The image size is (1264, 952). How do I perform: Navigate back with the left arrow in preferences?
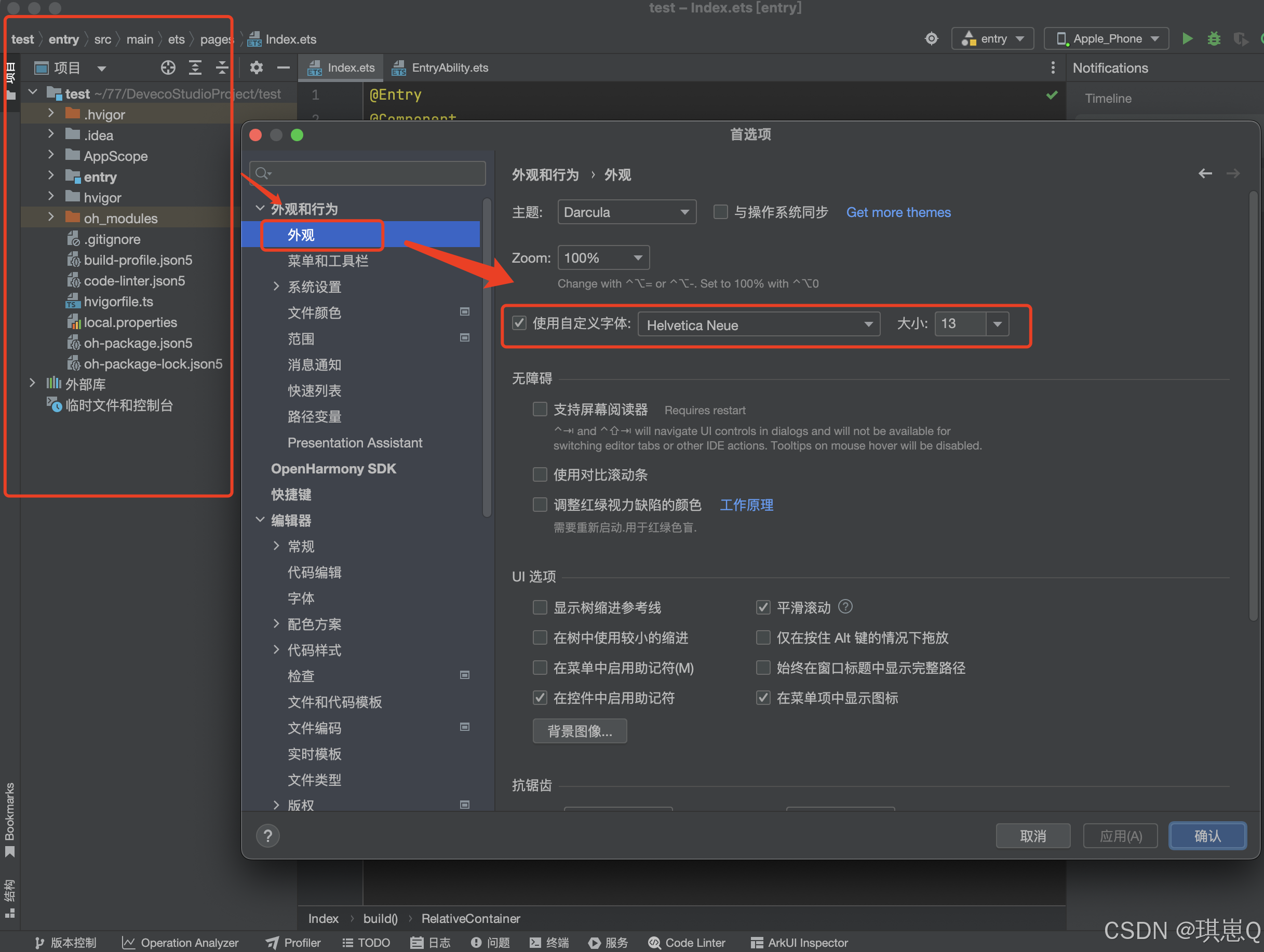[1205, 173]
